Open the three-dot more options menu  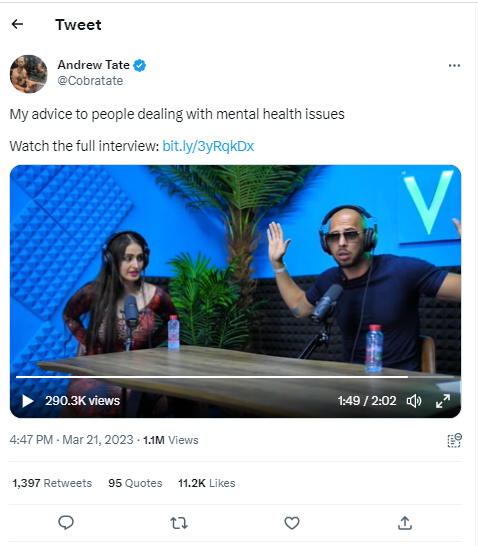click(x=454, y=65)
